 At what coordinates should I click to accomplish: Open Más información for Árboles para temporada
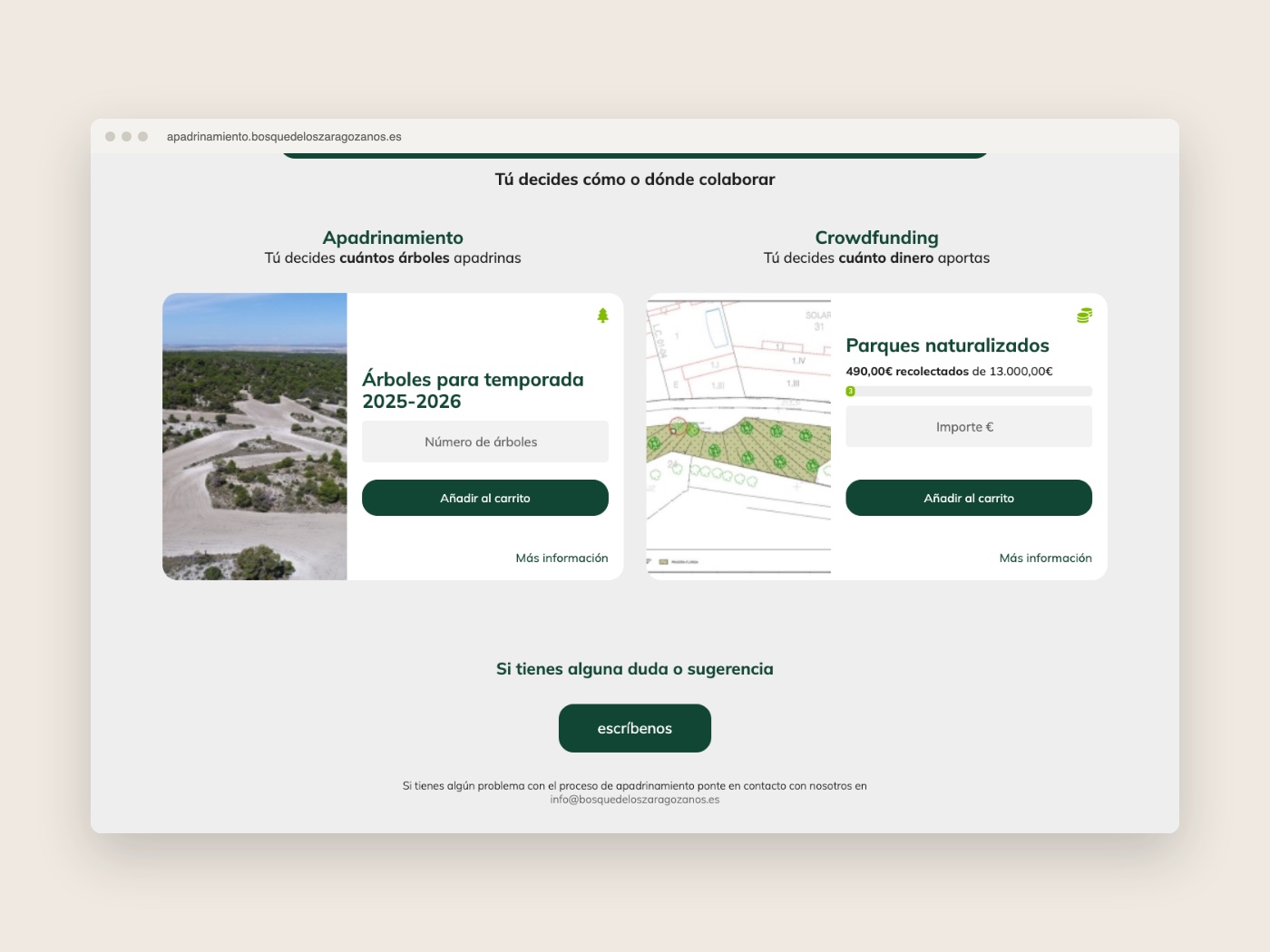(562, 558)
